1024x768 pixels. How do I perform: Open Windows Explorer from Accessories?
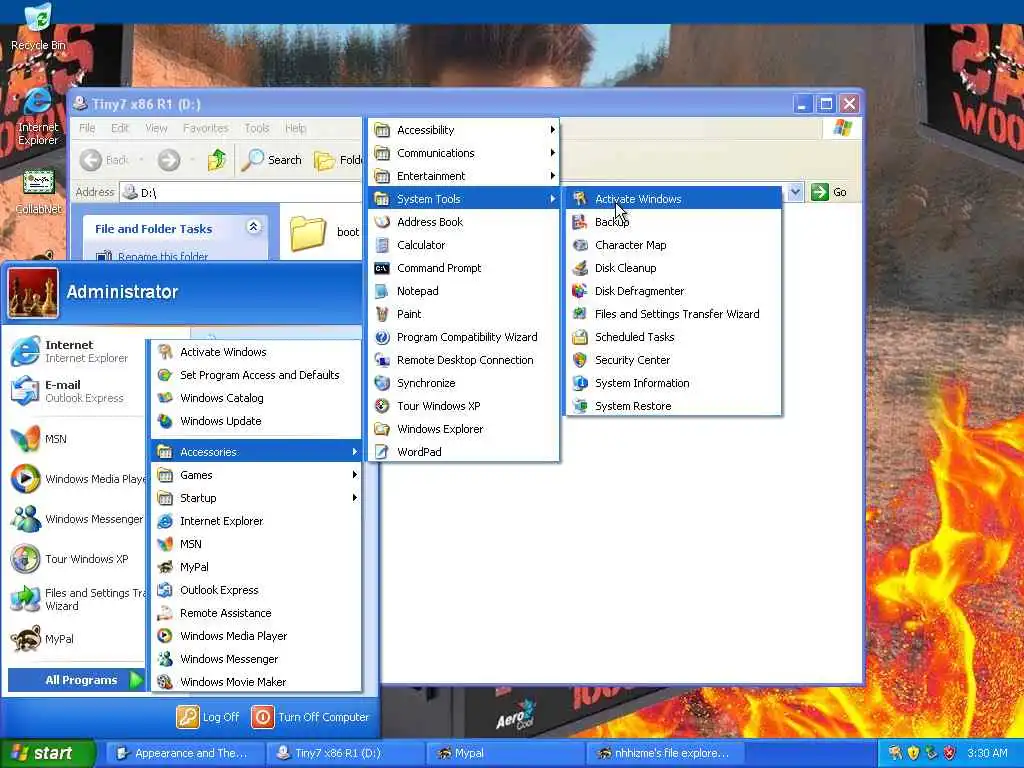pyautogui.click(x=464, y=429)
